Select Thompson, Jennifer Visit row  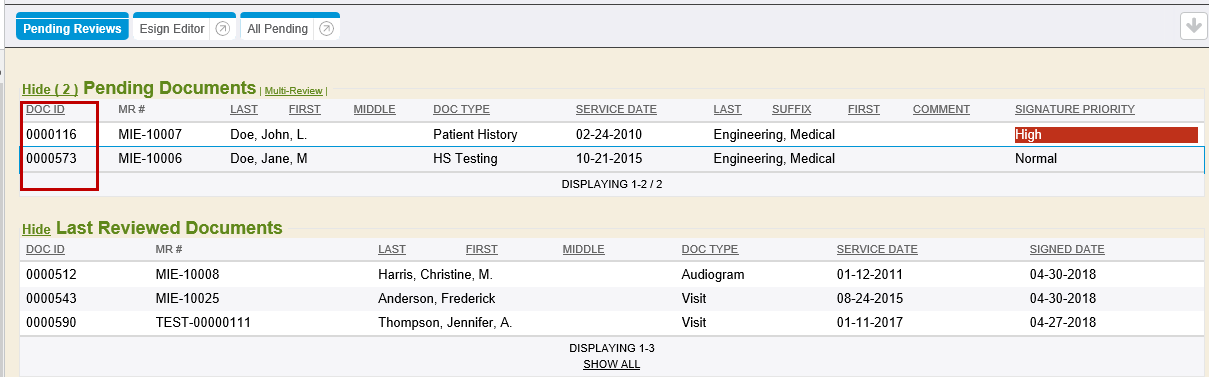[612, 323]
